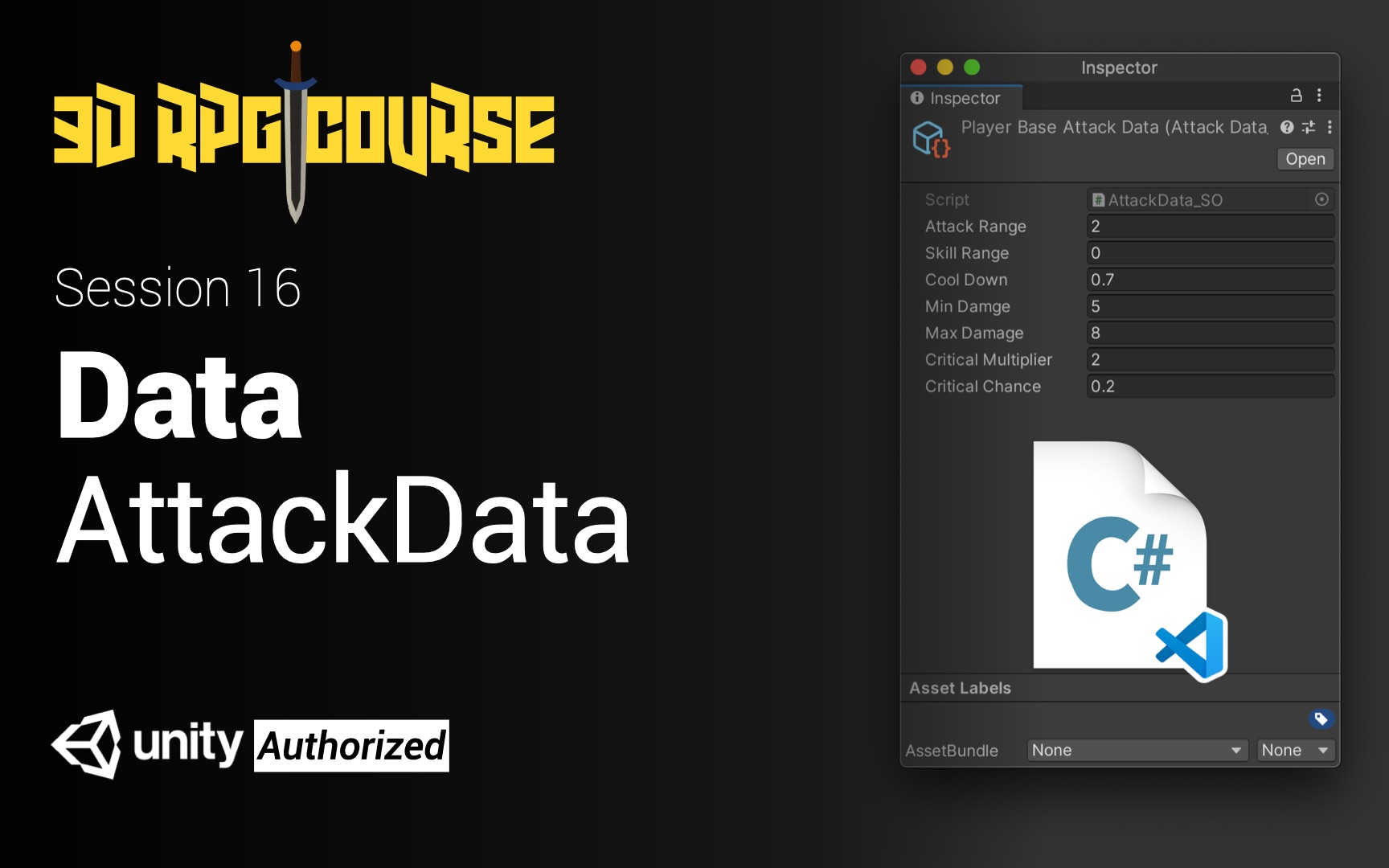Open the kebab menu beside the presets icon

pos(1330,127)
